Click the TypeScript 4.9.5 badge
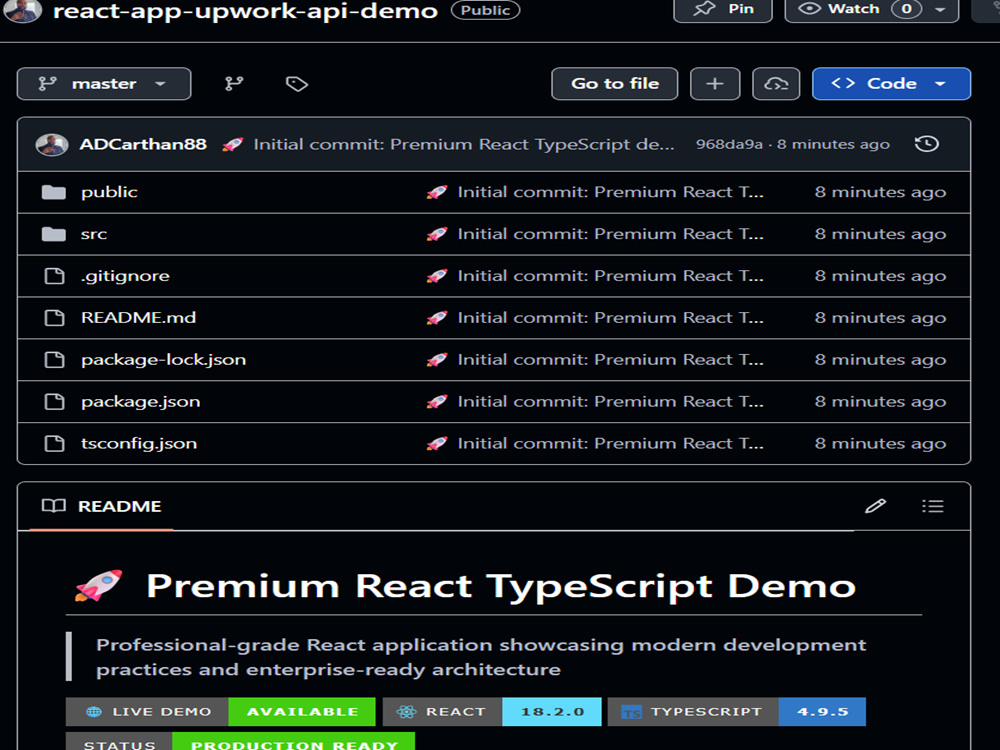The image size is (1000, 750). coord(737,712)
